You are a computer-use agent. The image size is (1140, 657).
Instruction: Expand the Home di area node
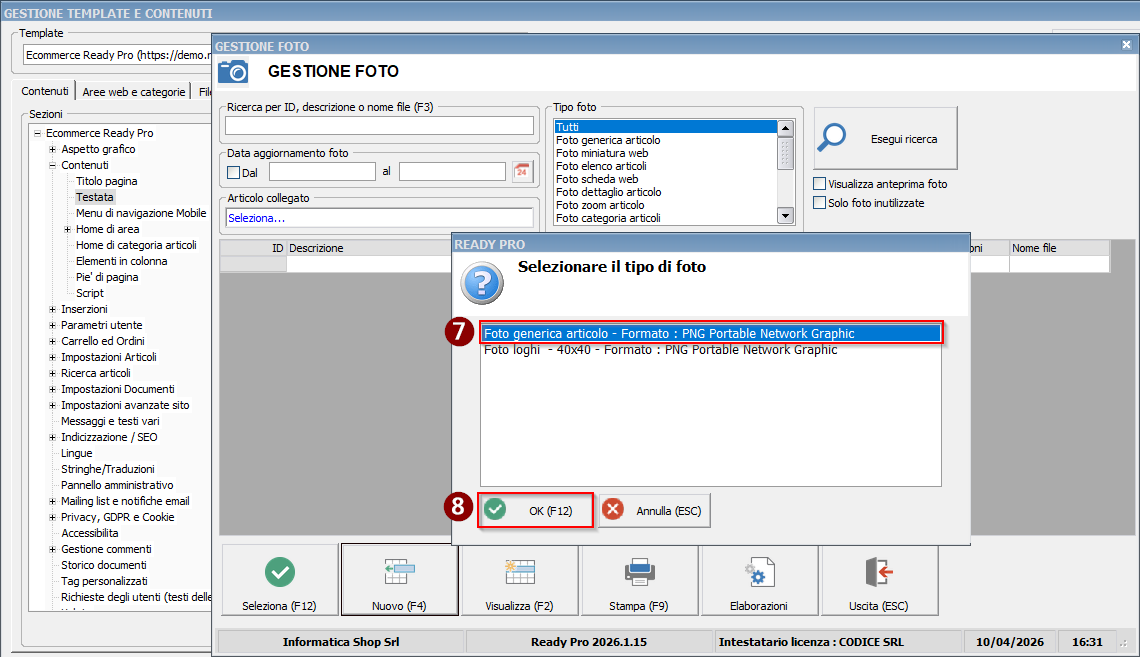click(67, 229)
